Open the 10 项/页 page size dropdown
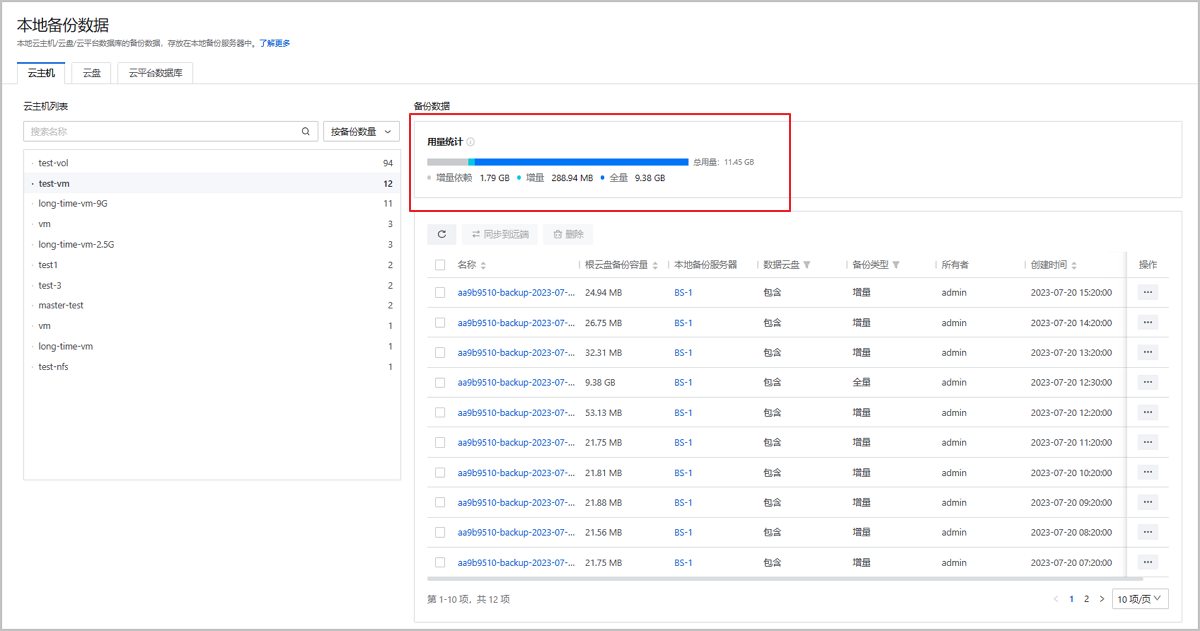This screenshot has width=1200, height=631. (x=1140, y=599)
